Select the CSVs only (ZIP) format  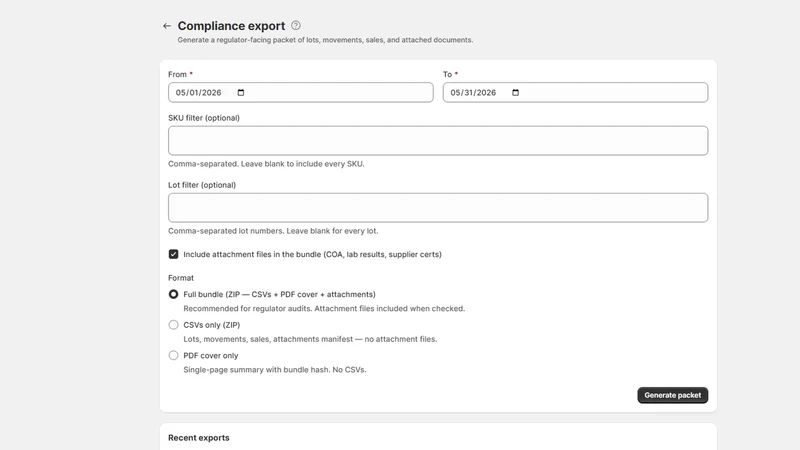173,325
